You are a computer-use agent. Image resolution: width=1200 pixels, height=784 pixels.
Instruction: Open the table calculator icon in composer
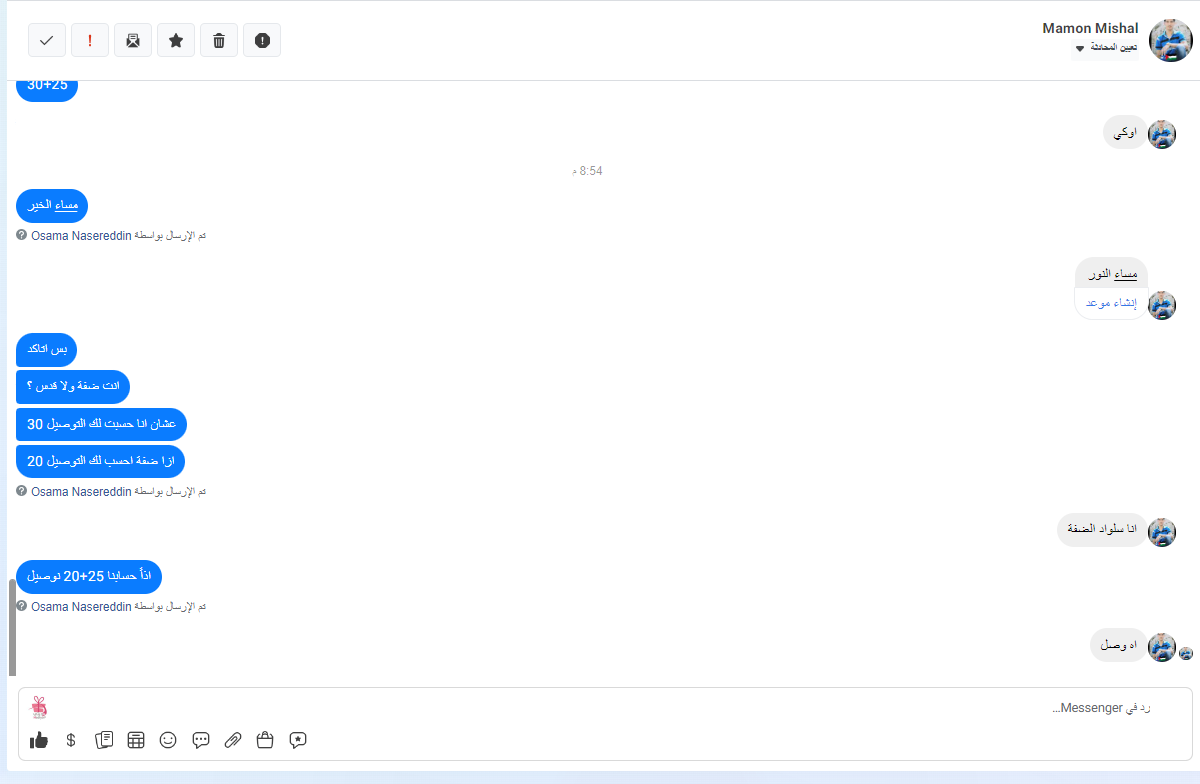click(136, 740)
